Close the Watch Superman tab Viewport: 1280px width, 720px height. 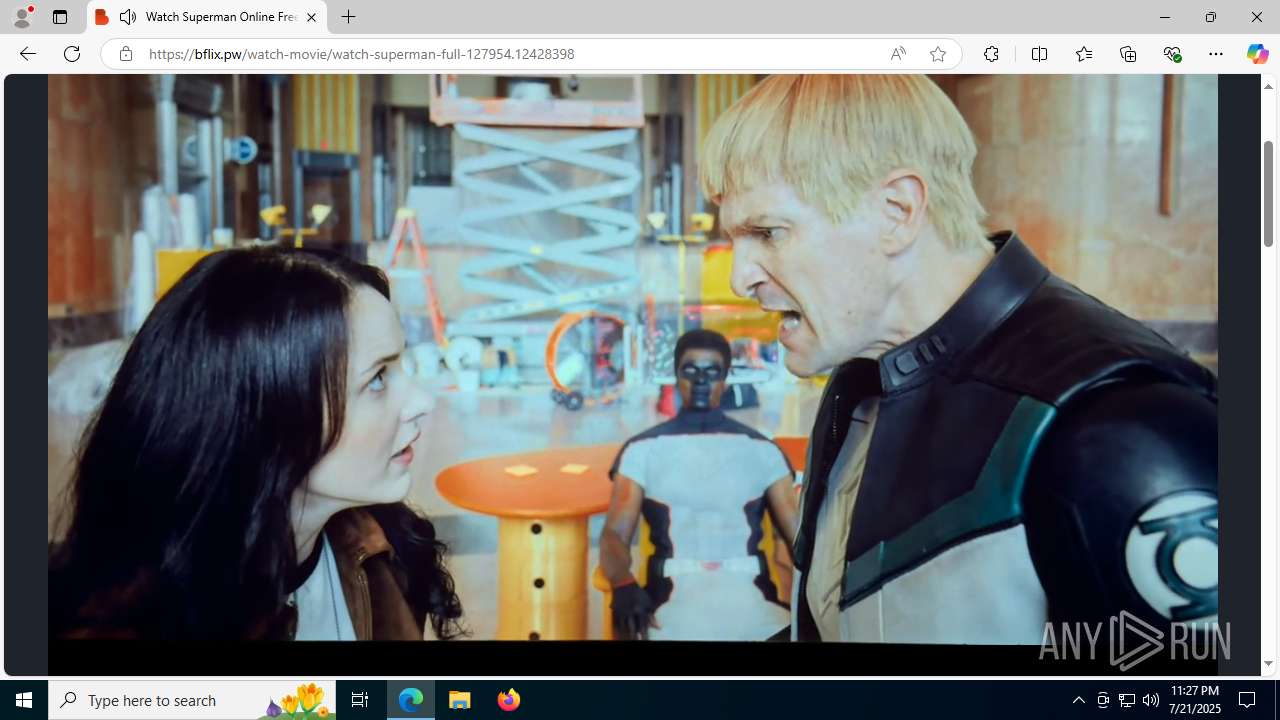tap(311, 17)
